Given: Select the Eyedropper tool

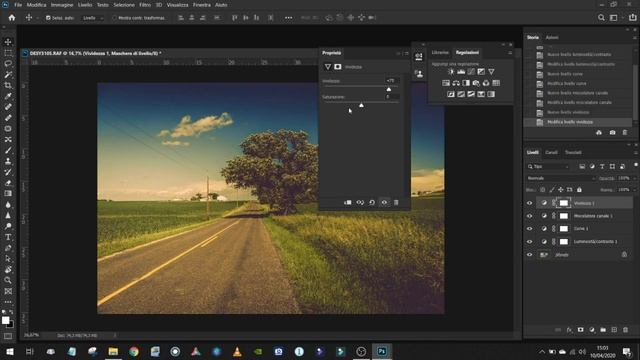Looking at the screenshot, I should tap(8, 96).
